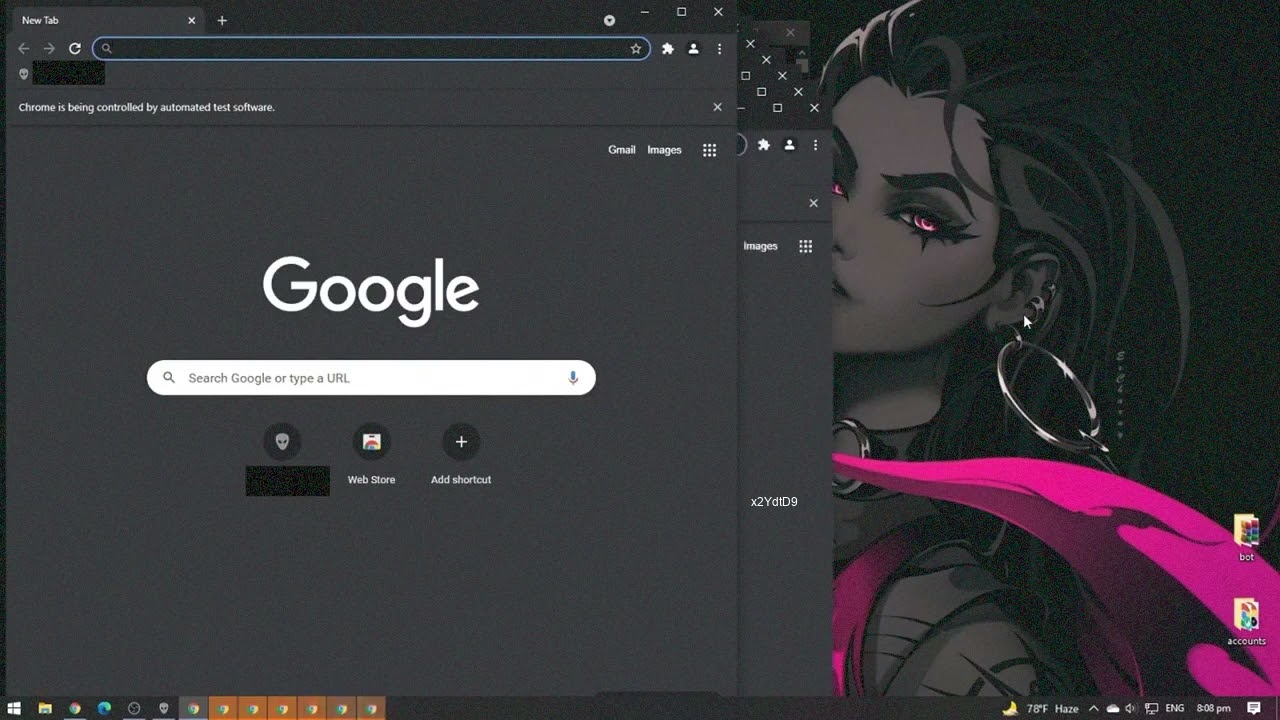Open Google apps grid in front window

click(x=709, y=150)
